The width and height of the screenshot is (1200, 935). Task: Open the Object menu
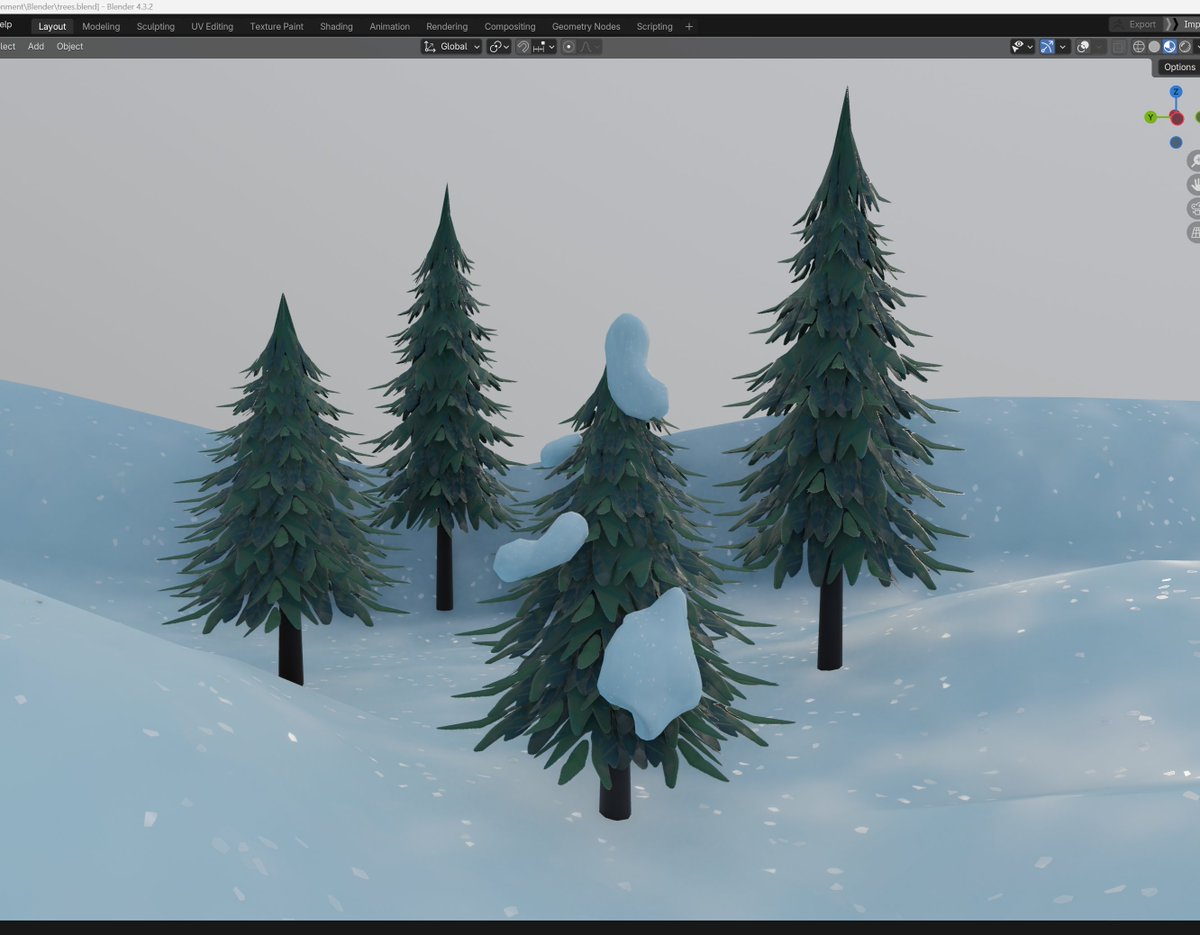tap(69, 46)
